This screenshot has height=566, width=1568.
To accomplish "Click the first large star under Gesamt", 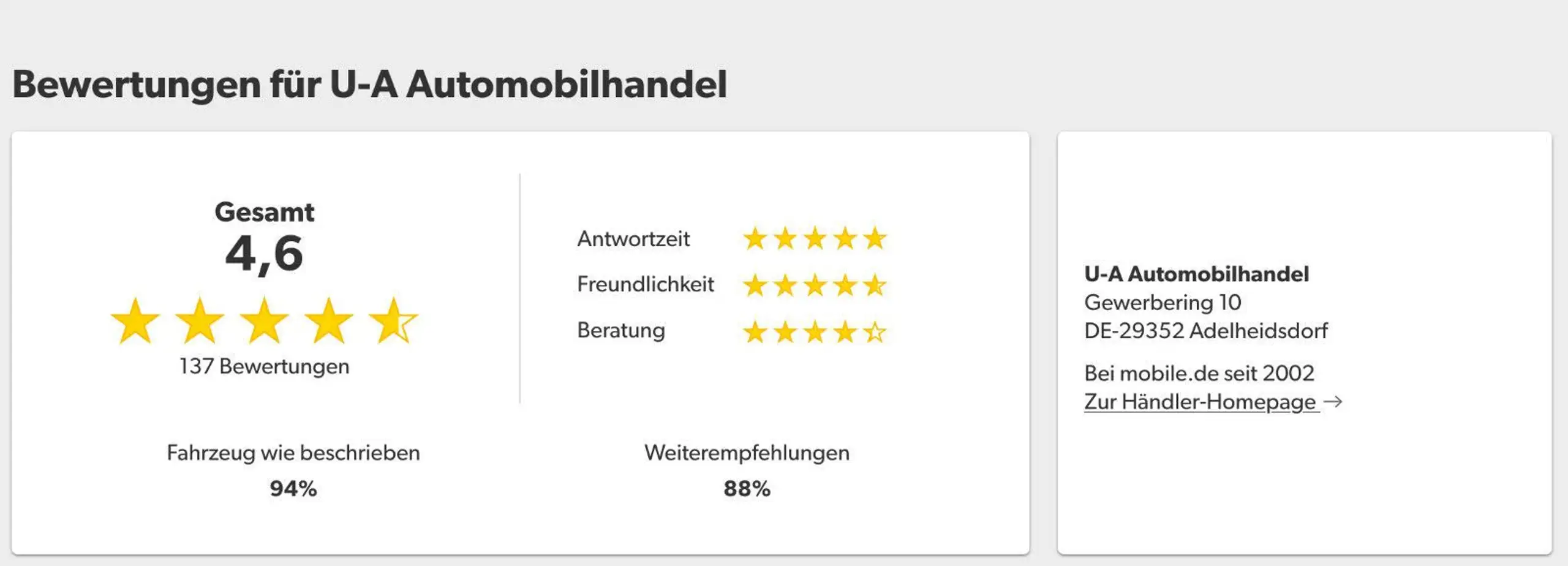I will click(x=135, y=322).
